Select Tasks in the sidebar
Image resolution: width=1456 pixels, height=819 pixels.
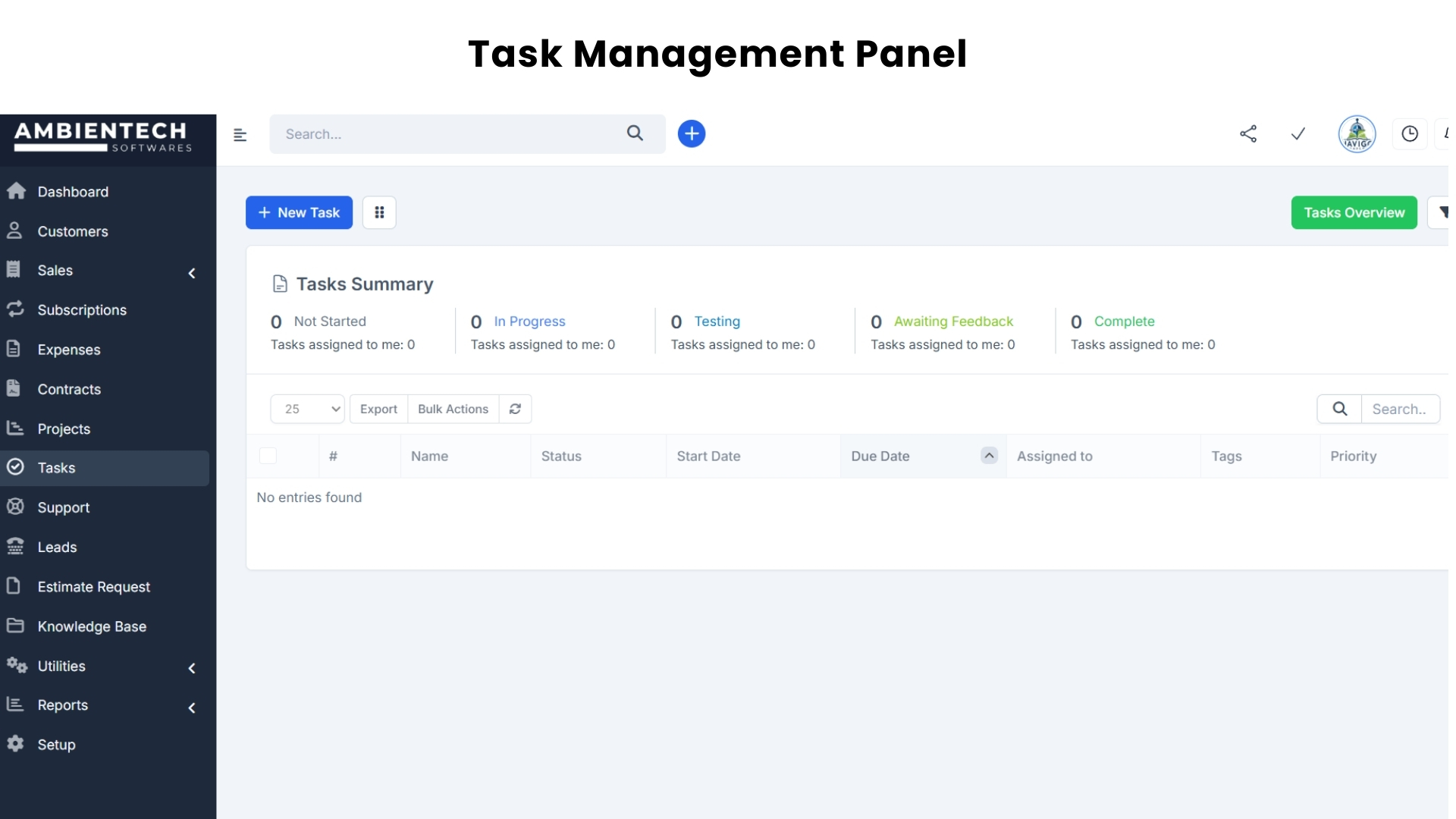[x=57, y=467]
